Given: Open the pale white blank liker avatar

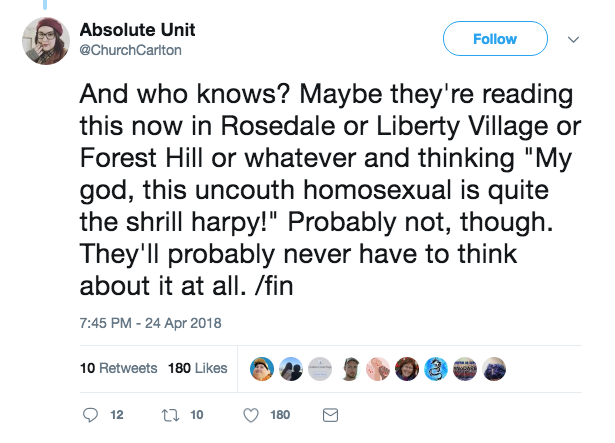Looking at the screenshot, I should coord(320,368).
